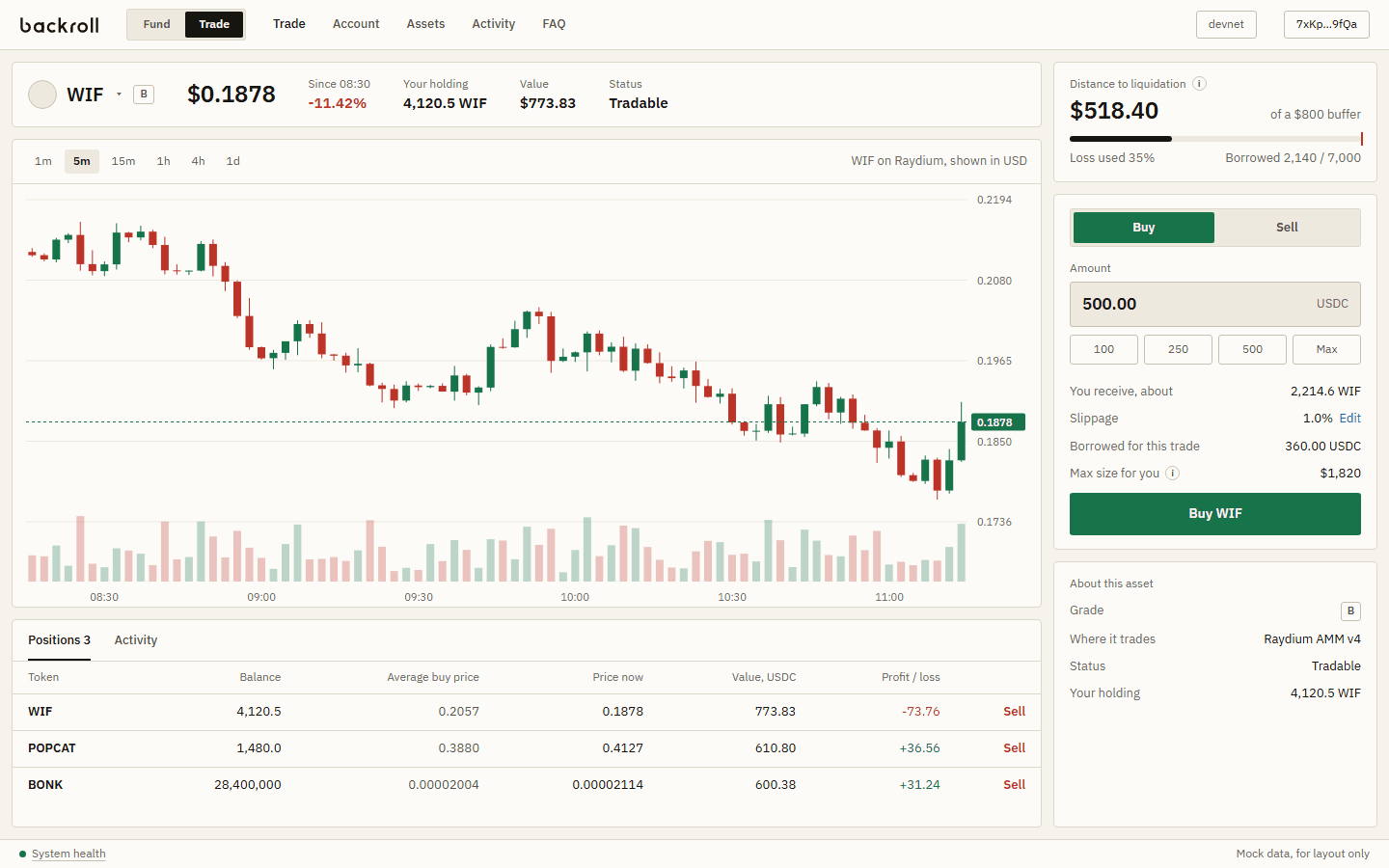Image resolution: width=1389 pixels, height=868 pixels.
Task: Open the backroll logo home link
Action: click(x=59, y=24)
